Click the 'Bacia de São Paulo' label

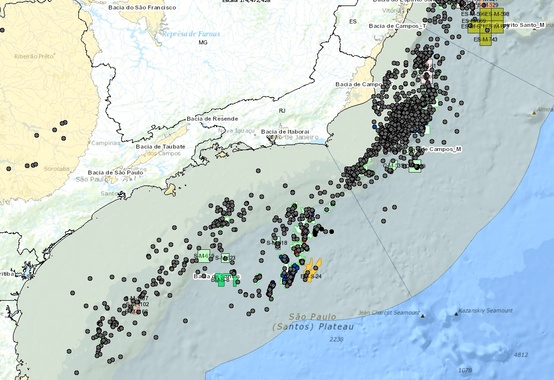116,172
